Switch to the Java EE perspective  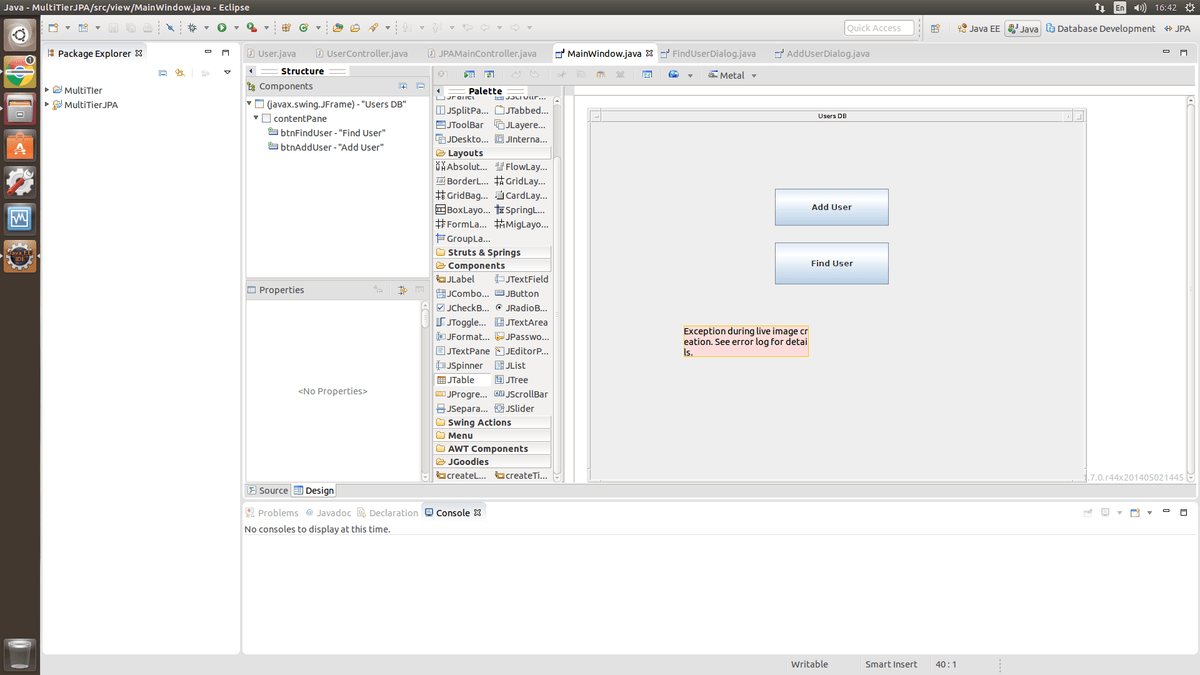[x=978, y=28]
